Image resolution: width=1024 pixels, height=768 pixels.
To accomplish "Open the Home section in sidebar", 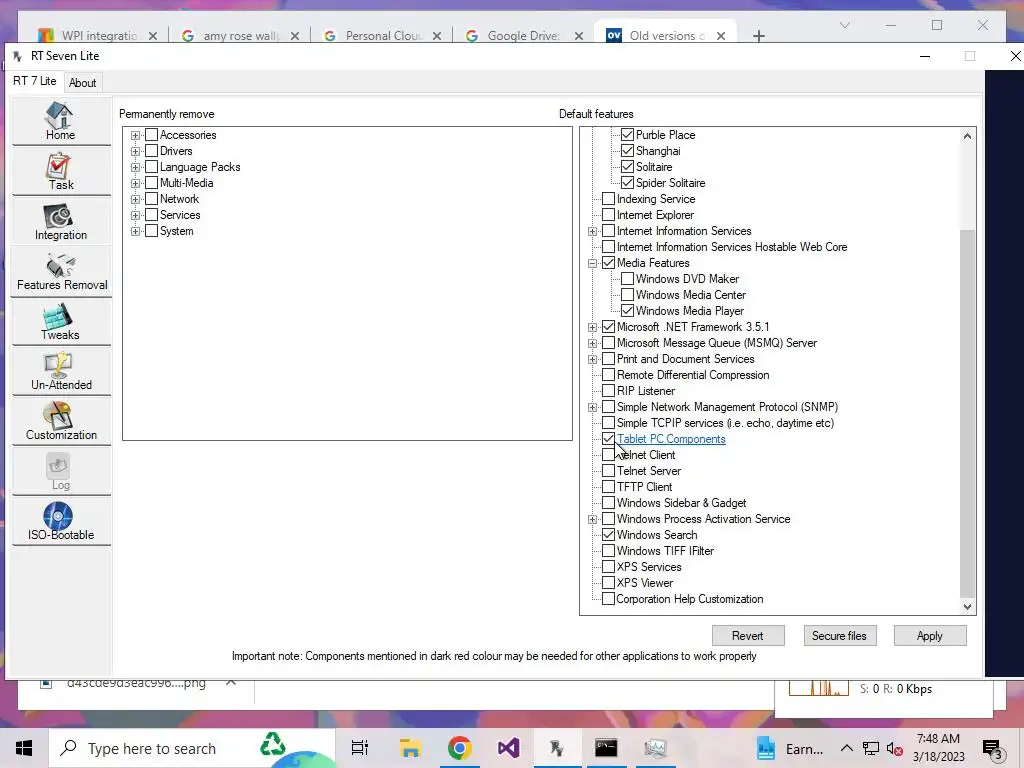I will coord(61,121).
